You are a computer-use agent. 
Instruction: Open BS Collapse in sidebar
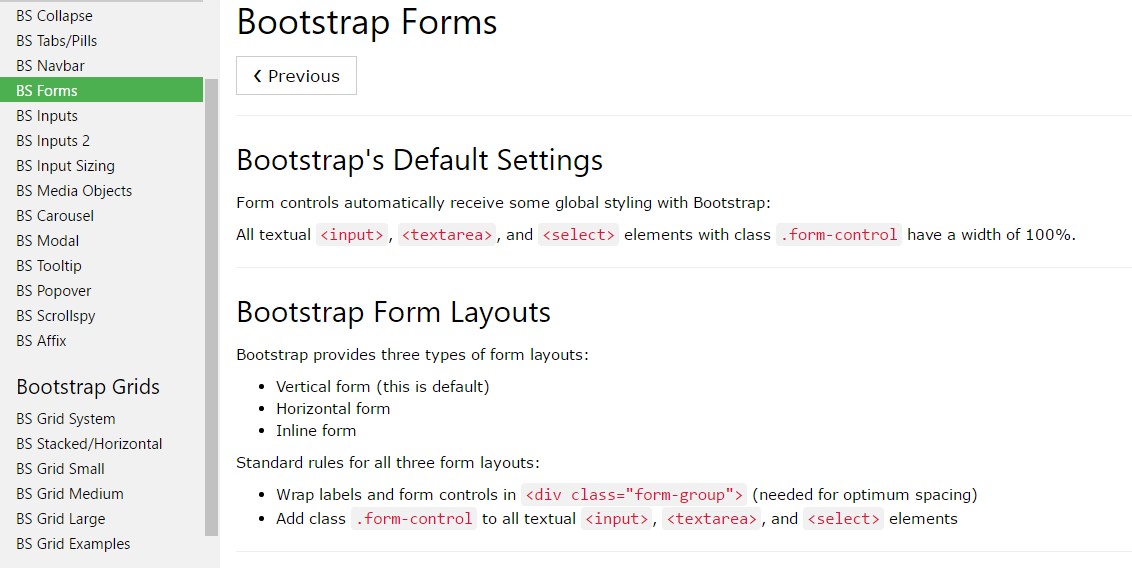(54, 16)
